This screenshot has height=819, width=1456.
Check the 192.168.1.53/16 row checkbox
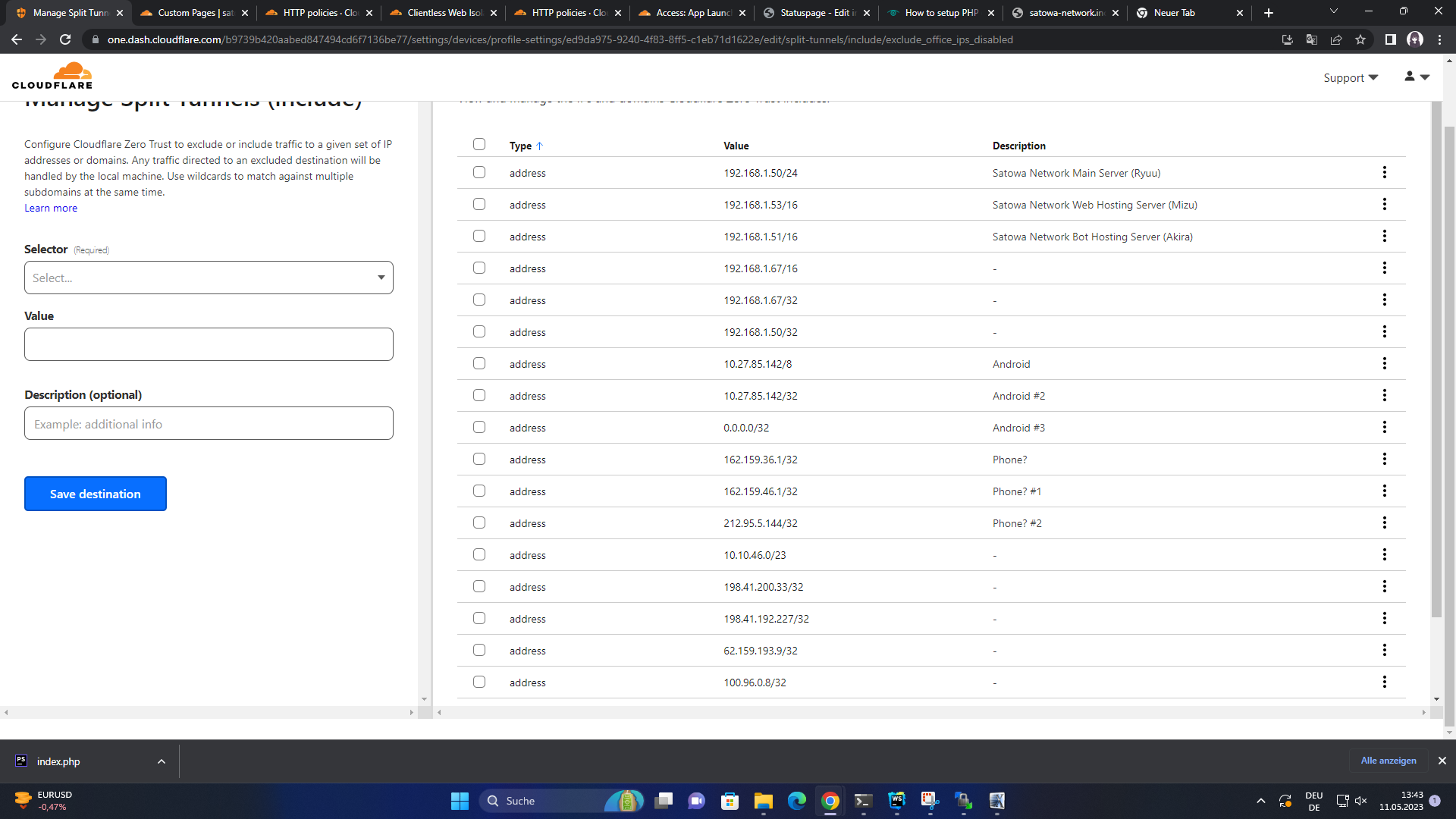pyautogui.click(x=479, y=205)
